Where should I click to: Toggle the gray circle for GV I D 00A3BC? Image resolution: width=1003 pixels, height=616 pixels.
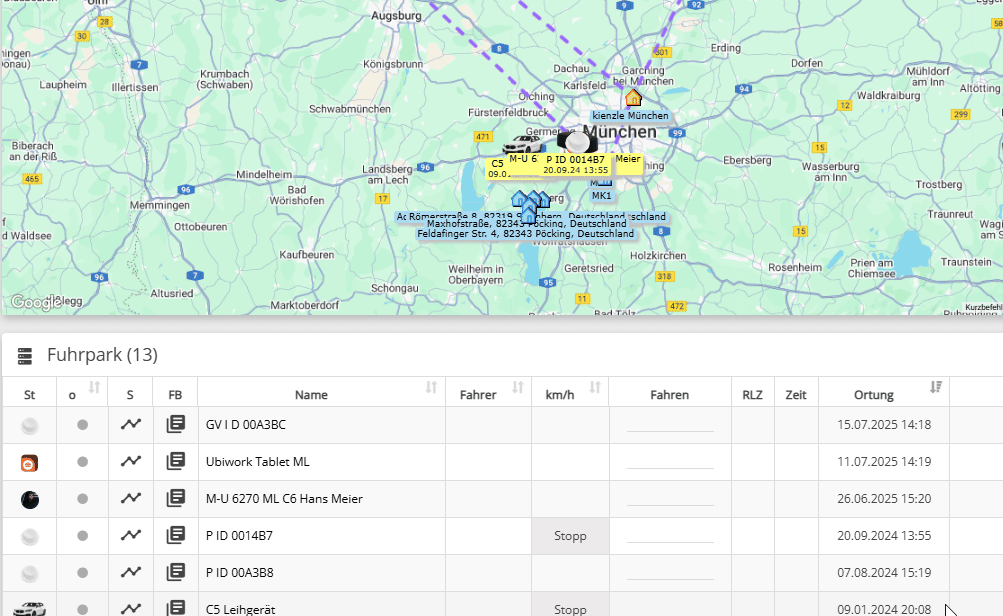[82, 424]
